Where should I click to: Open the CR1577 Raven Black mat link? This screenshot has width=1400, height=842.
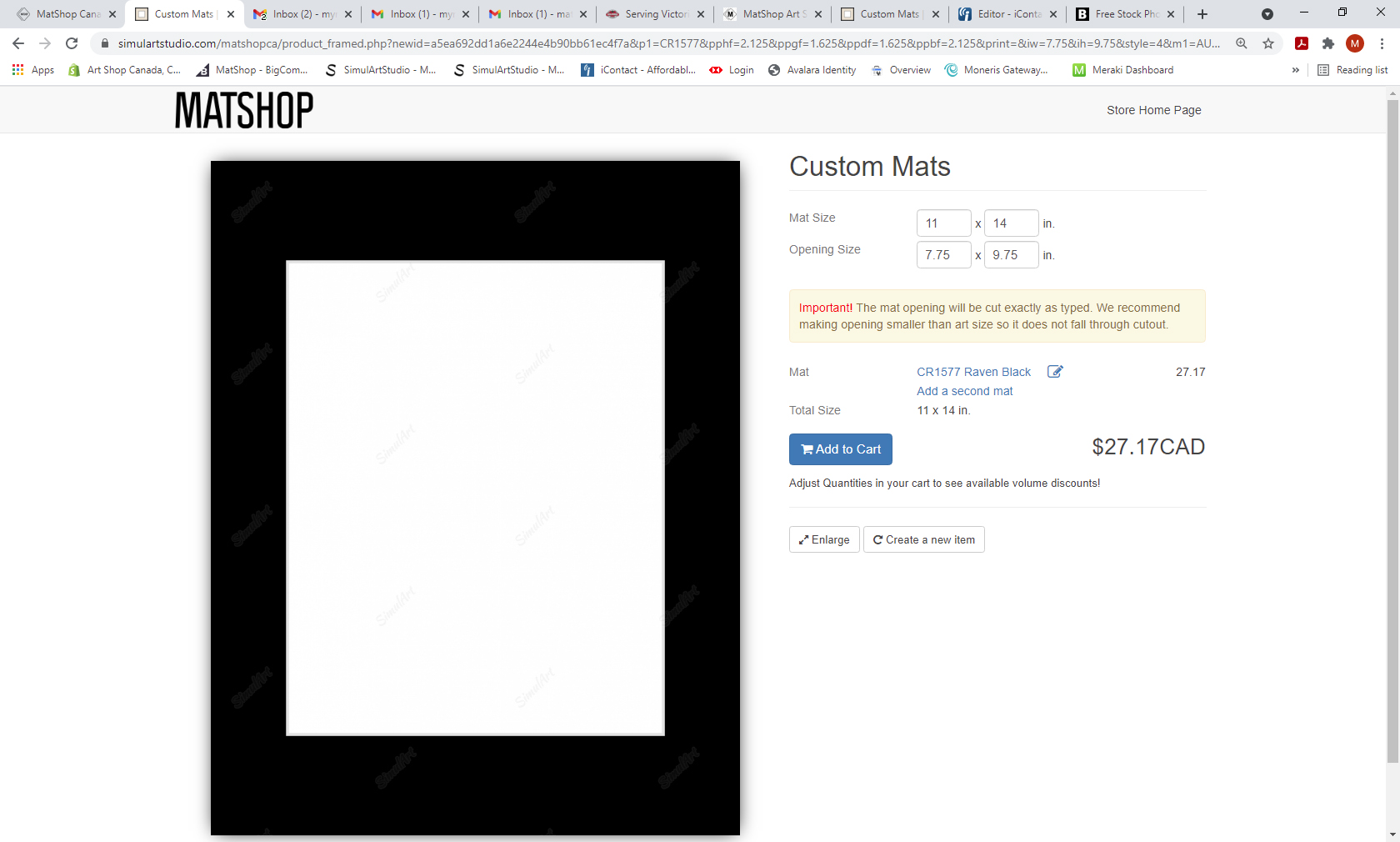coord(972,372)
